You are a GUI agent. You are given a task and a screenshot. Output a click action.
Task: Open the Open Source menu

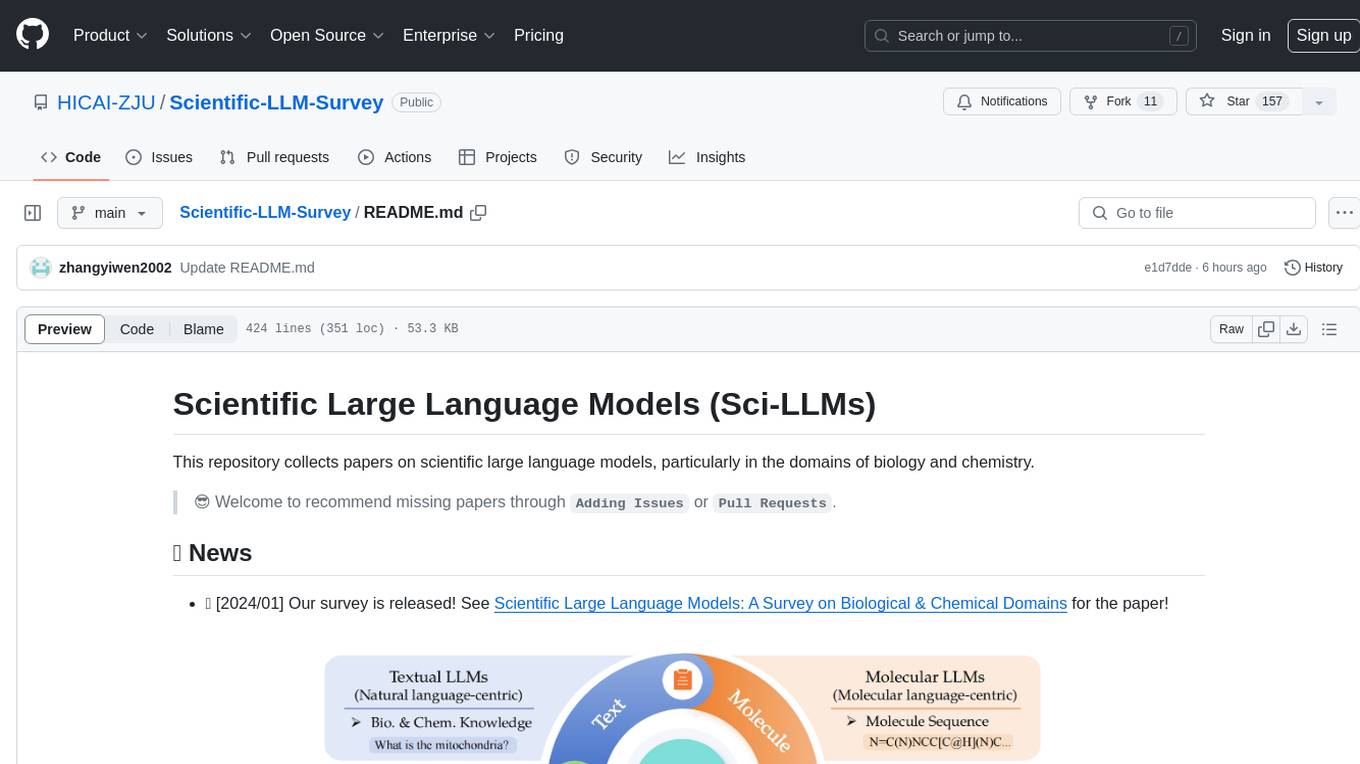tap(327, 35)
